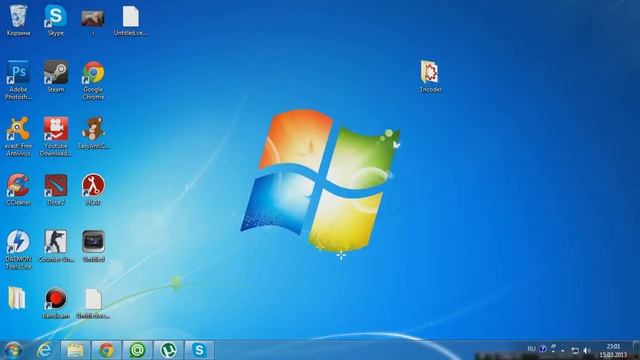Open CCleaner from the desktop
Image resolution: width=640 pixels, height=360 pixels.
coord(18,189)
